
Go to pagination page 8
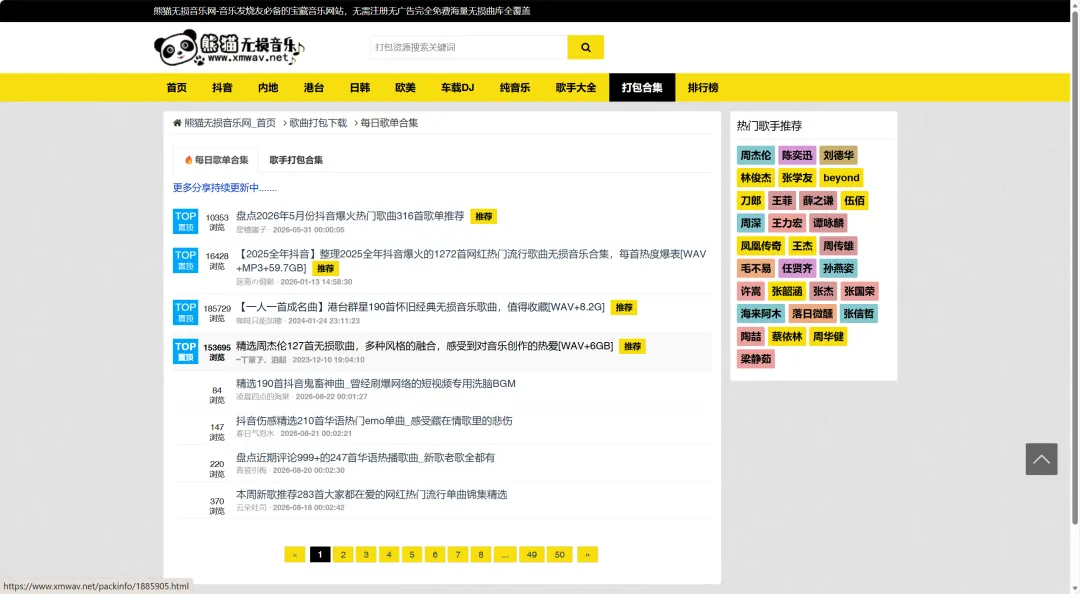481,555
